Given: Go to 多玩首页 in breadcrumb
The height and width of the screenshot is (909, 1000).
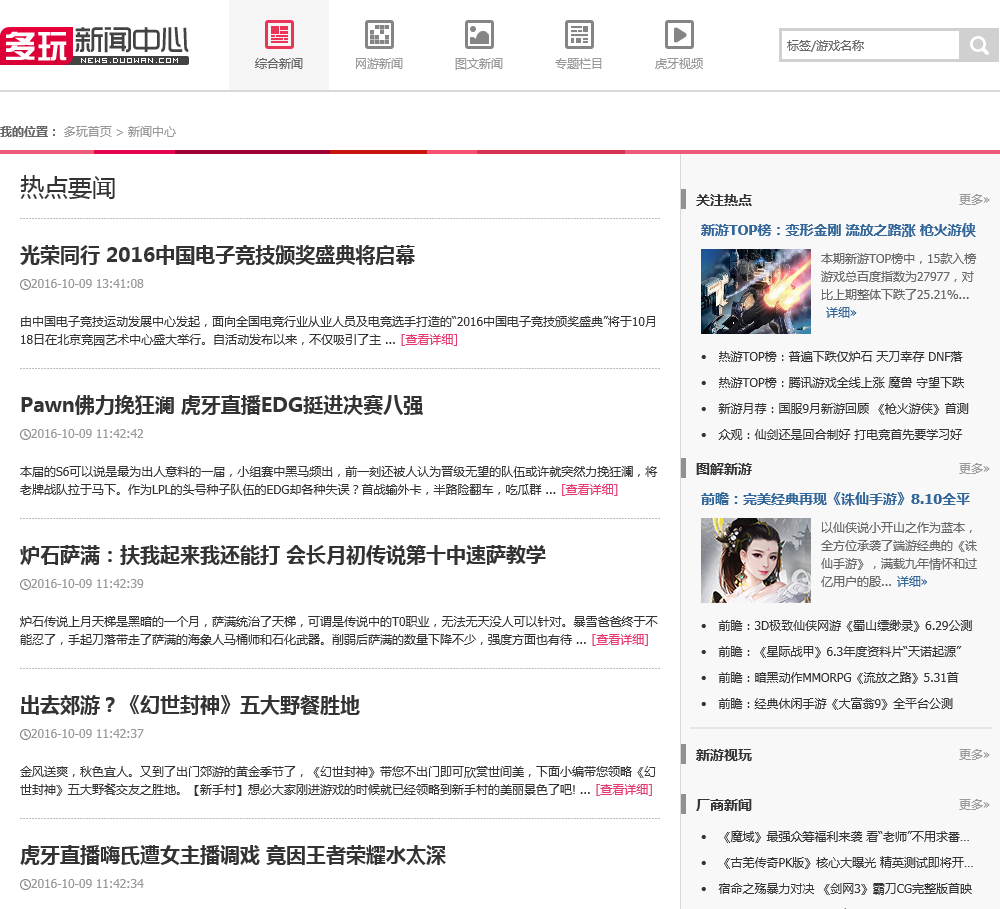Looking at the screenshot, I should (87, 131).
